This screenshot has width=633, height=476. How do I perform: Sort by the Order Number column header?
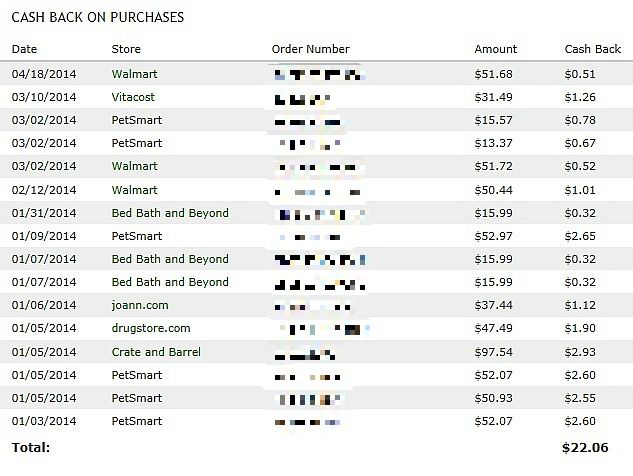[310, 49]
